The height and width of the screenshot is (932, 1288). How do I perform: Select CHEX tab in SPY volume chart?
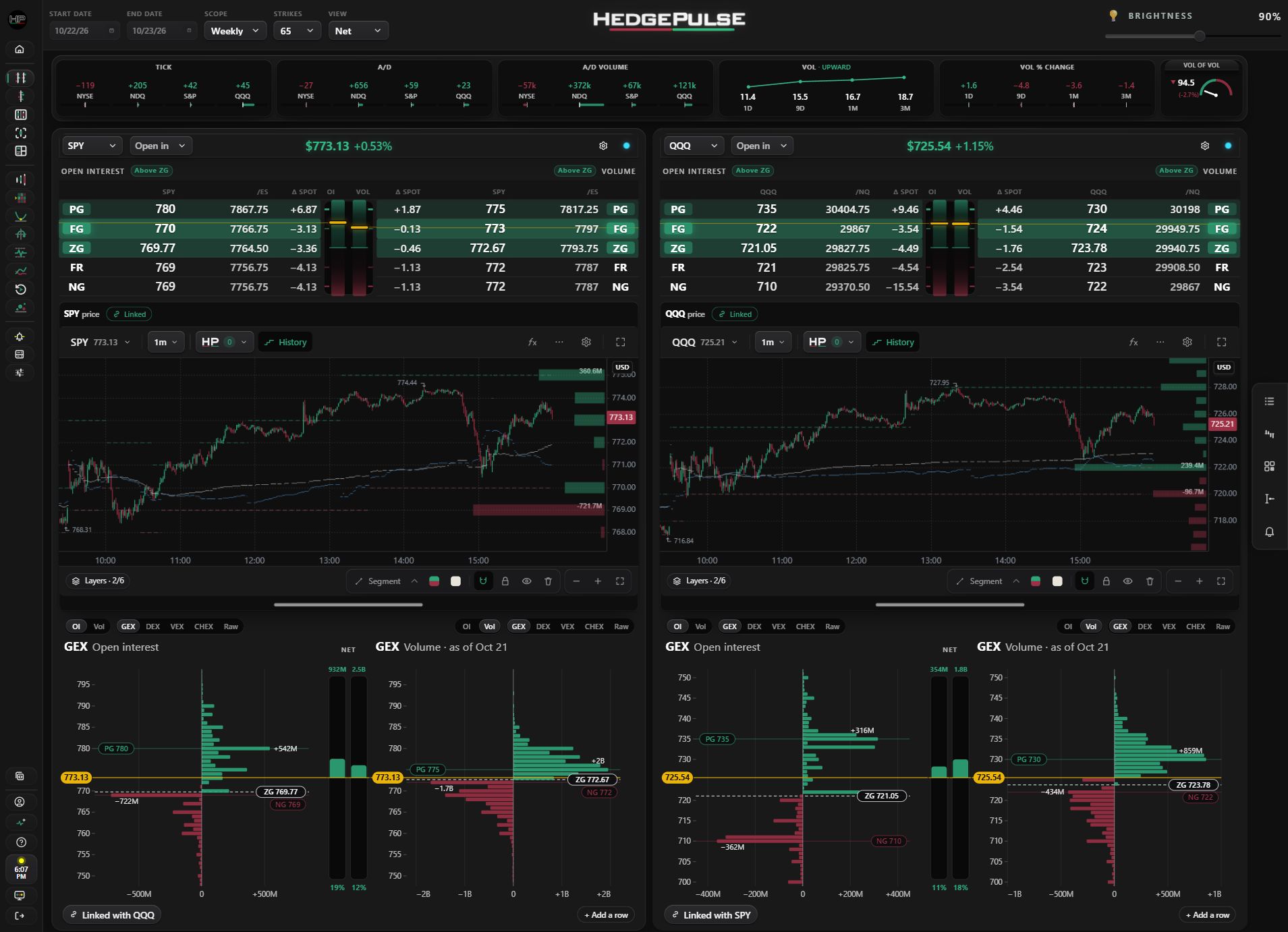[594, 627]
